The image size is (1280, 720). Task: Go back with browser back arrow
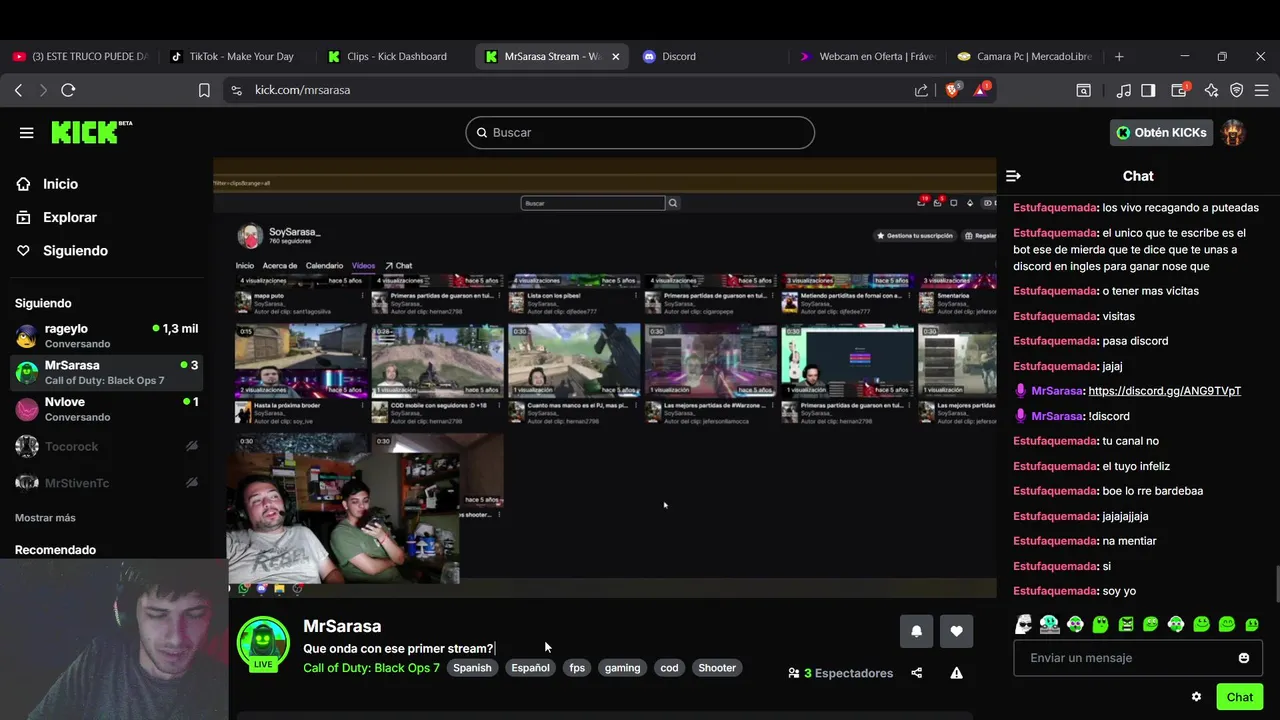click(18, 90)
